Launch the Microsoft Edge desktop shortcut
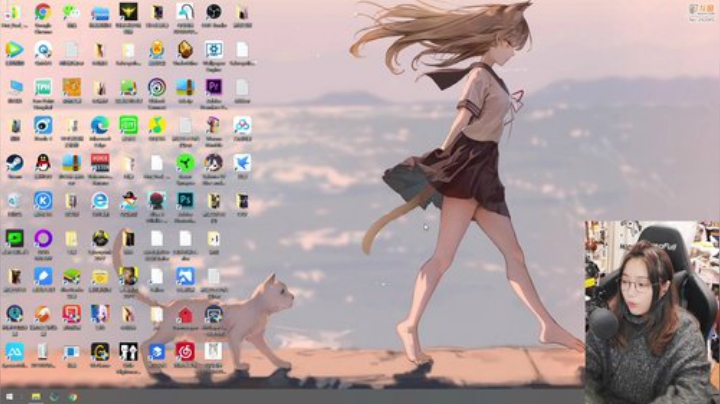Viewport: 720px width, 404px height. coord(100,125)
